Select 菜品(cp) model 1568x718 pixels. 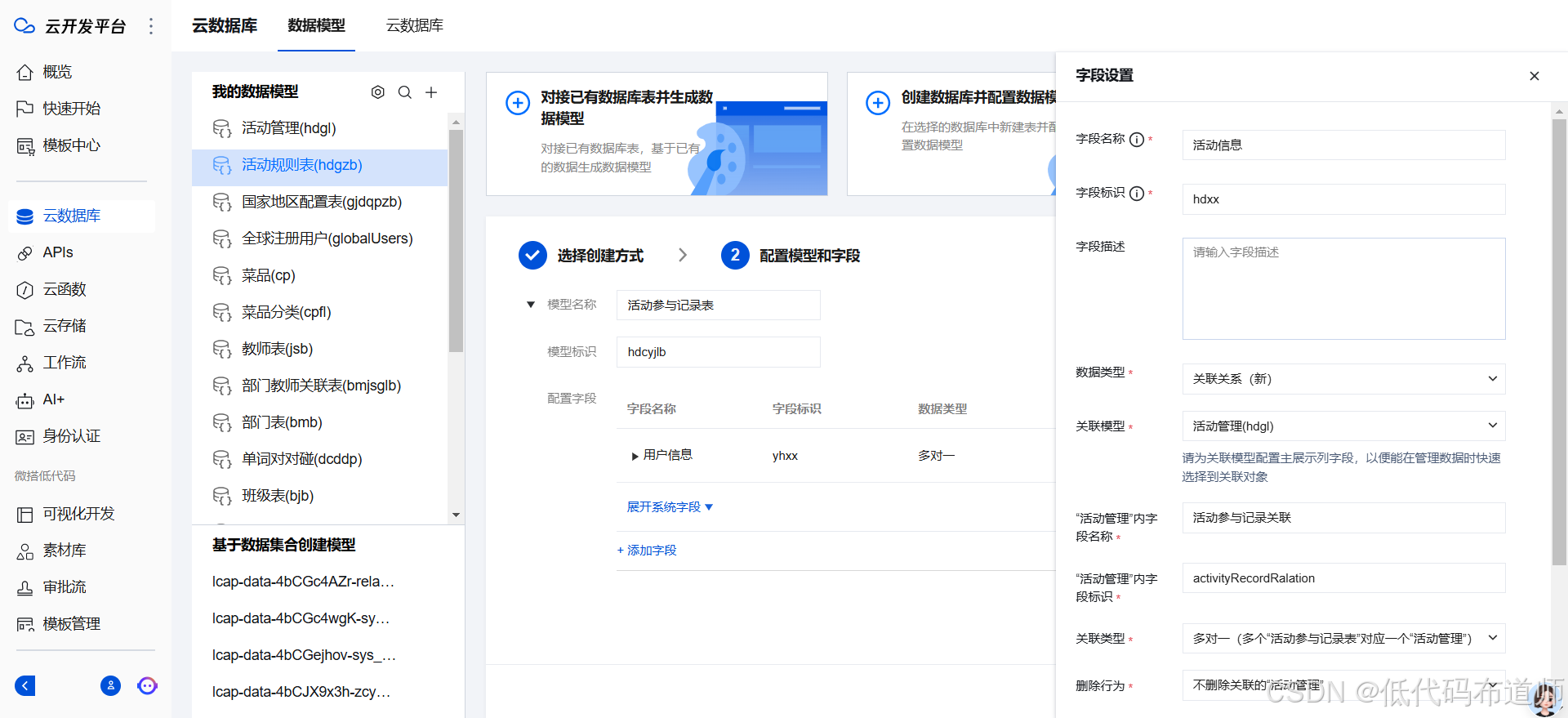[x=319, y=275]
